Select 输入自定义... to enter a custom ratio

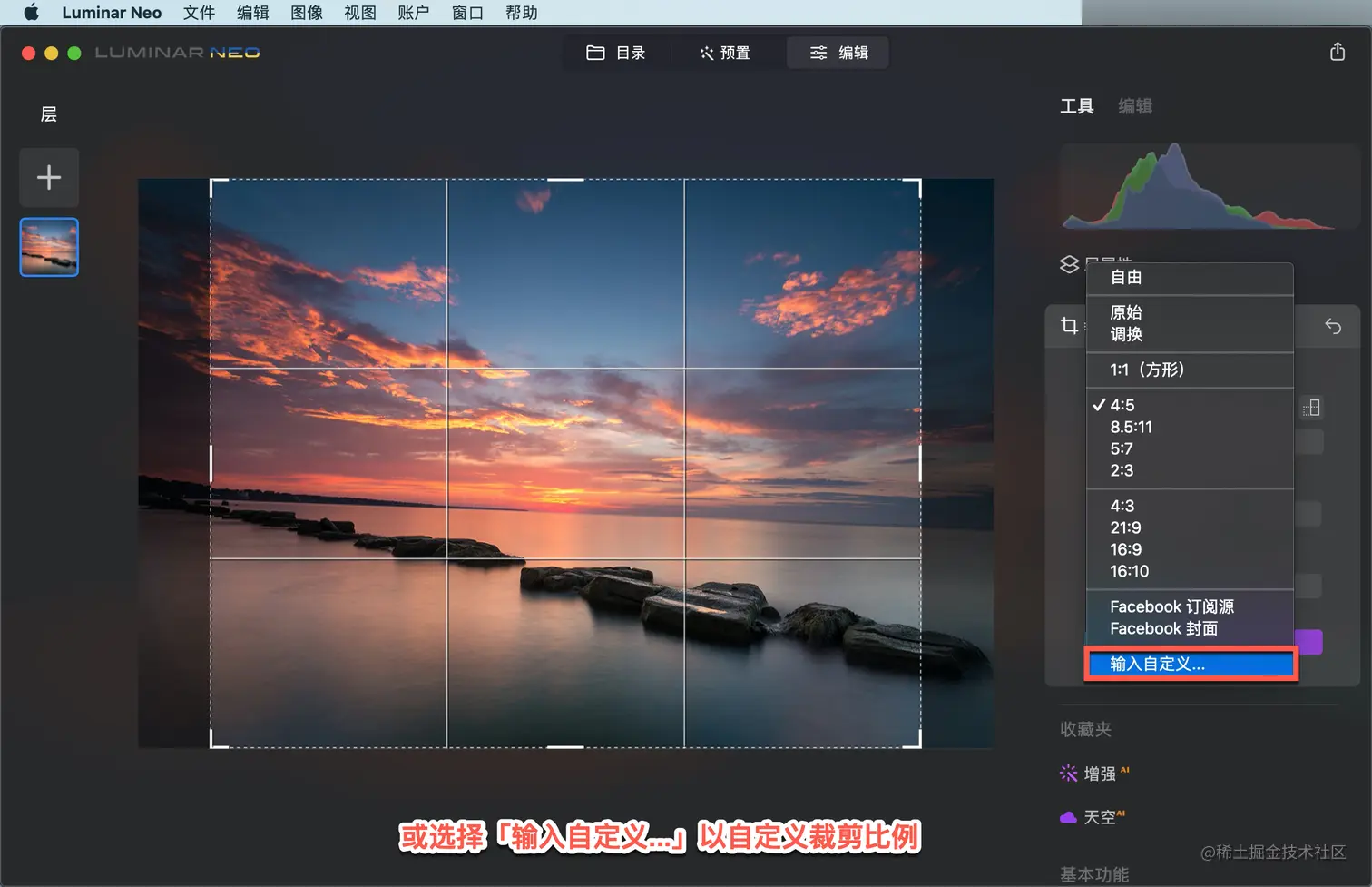[x=1190, y=664]
